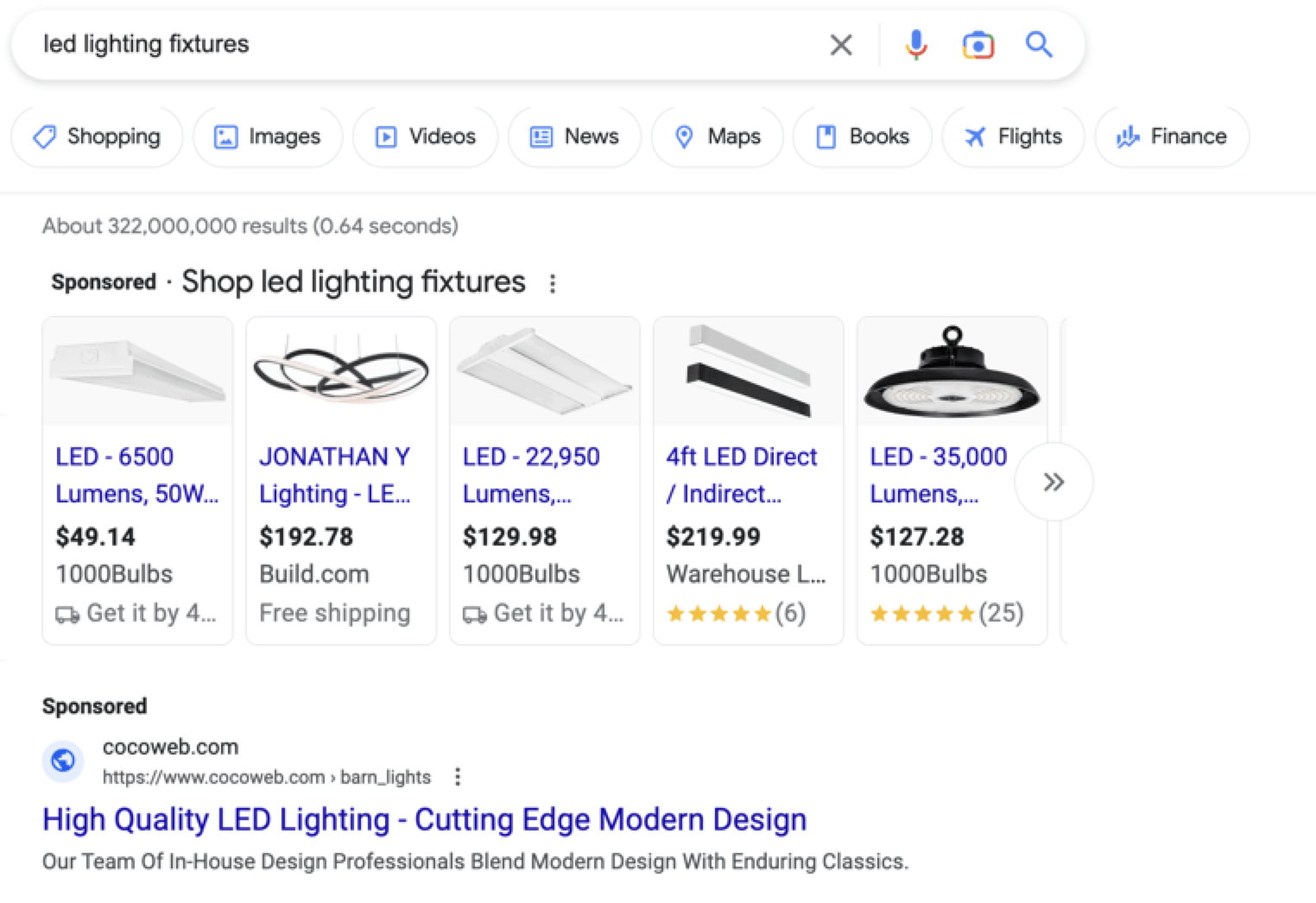This screenshot has height=903, width=1316.
Task: Open the Videos filter
Action: coord(426,136)
